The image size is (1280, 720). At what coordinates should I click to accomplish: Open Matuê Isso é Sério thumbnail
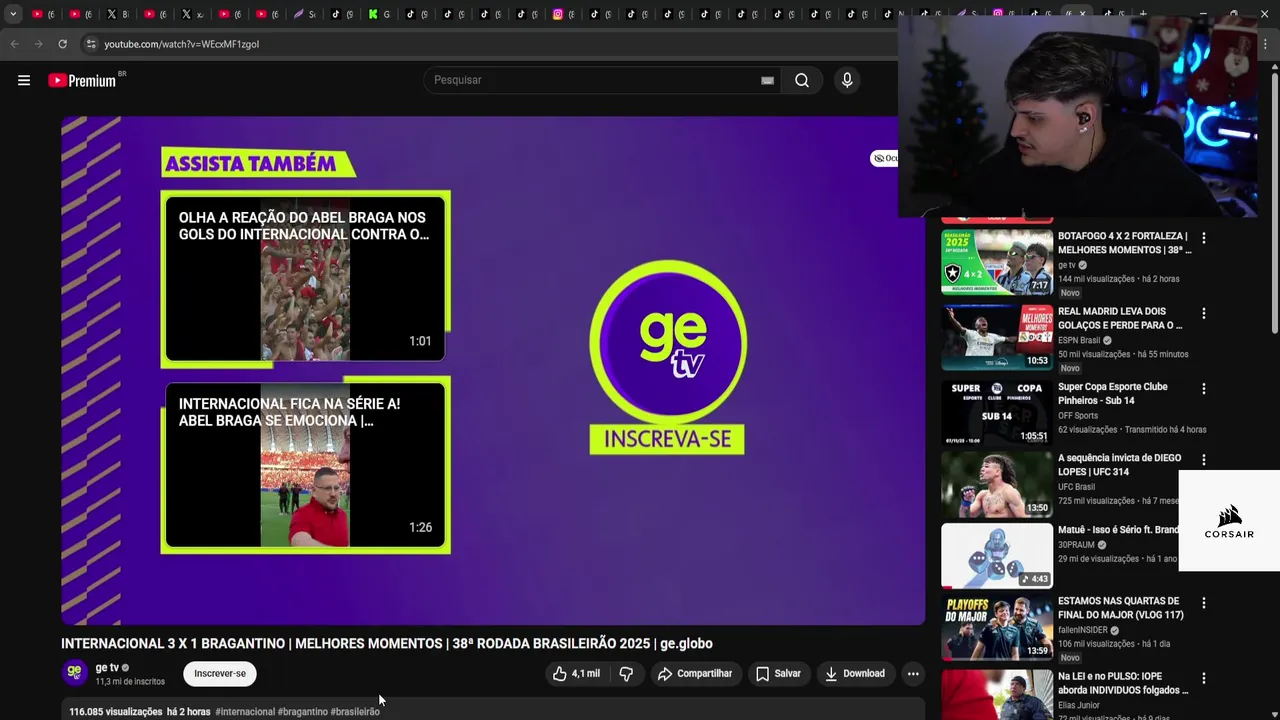click(x=997, y=556)
